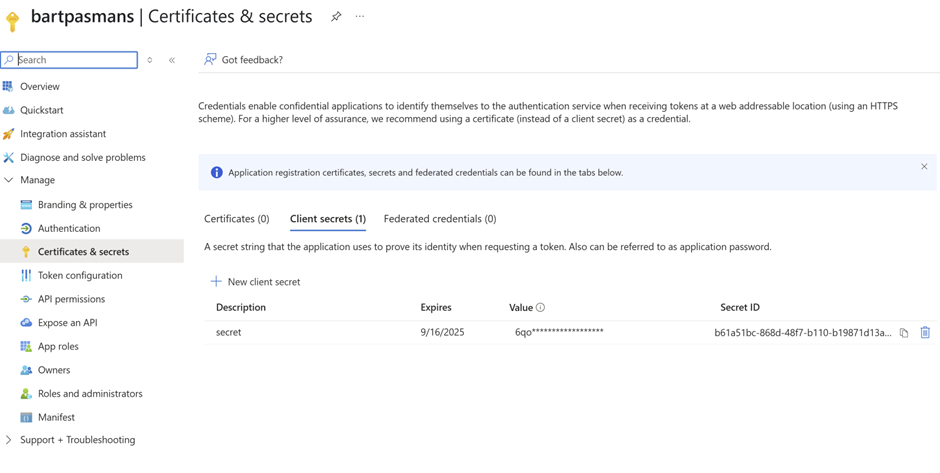This screenshot has height=473, width=940.
Task: Switch to the Certificates (0) tab
Action: (237, 219)
